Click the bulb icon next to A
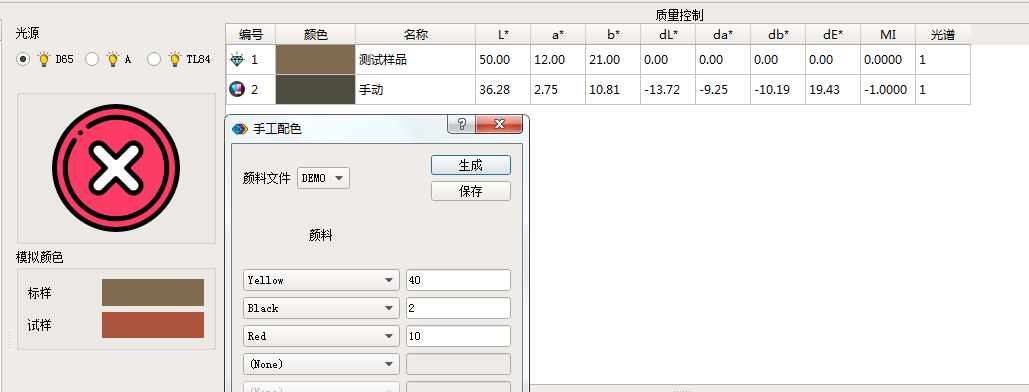1029x392 pixels. pyautogui.click(x=112, y=59)
